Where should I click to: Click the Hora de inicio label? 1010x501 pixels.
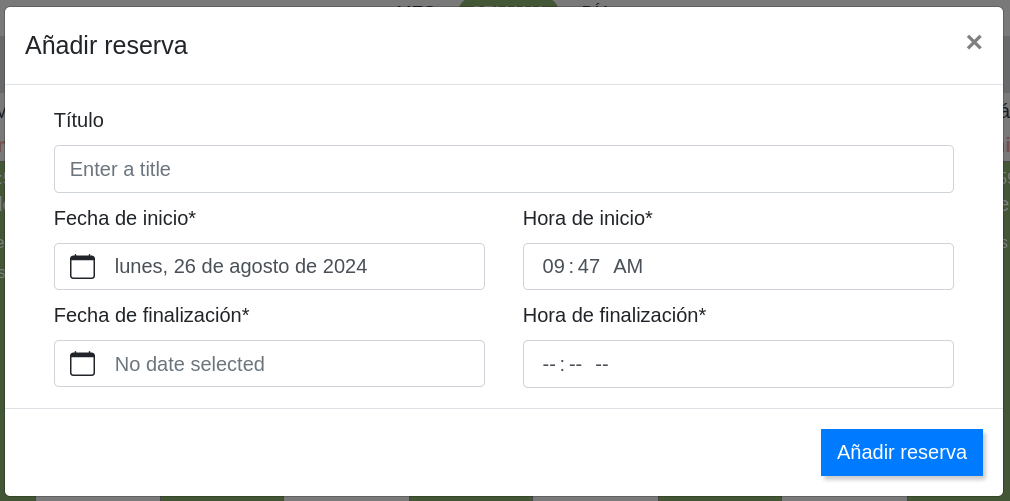(587, 218)
